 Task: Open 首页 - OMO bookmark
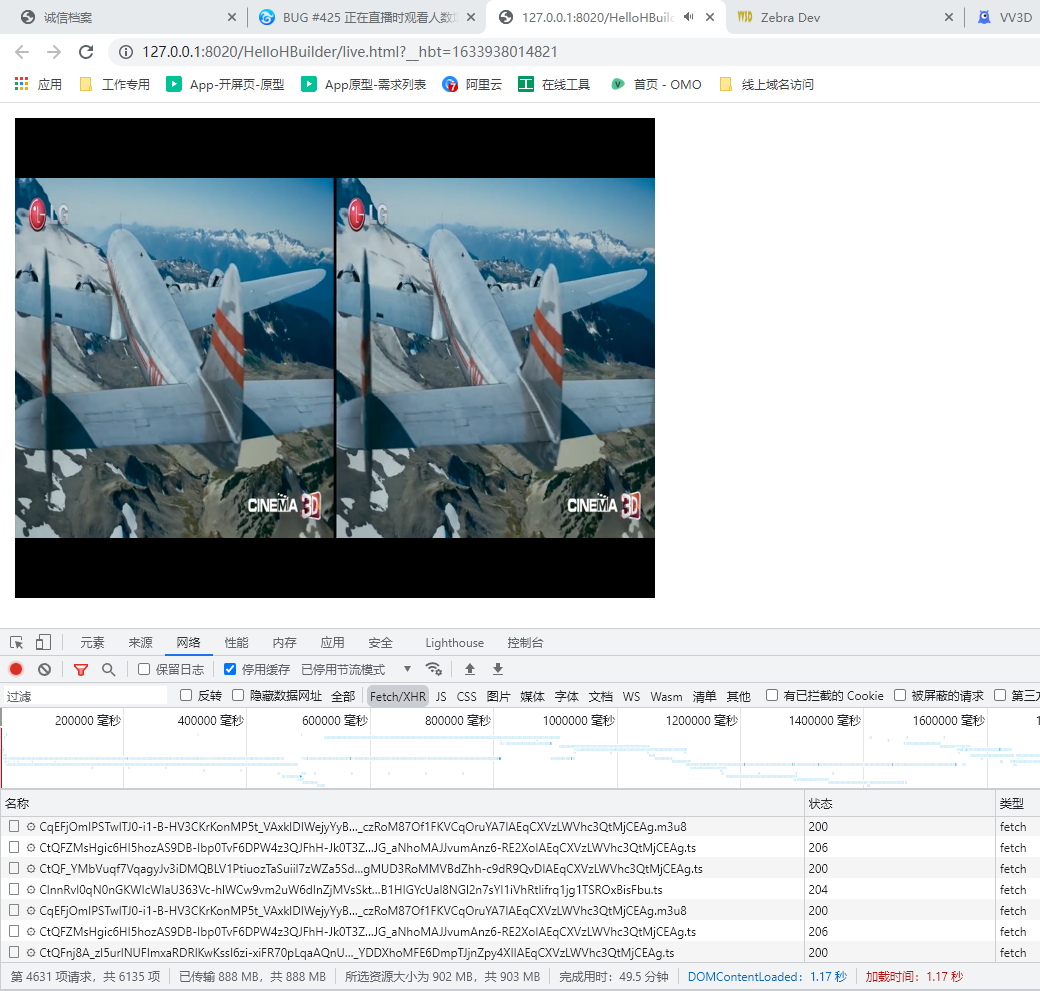pos(656,84)
